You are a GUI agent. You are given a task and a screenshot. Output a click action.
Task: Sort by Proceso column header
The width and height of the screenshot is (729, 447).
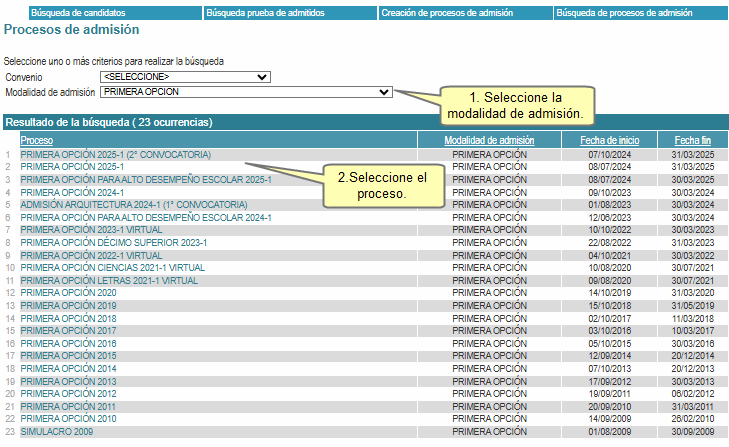coord(37,140)
